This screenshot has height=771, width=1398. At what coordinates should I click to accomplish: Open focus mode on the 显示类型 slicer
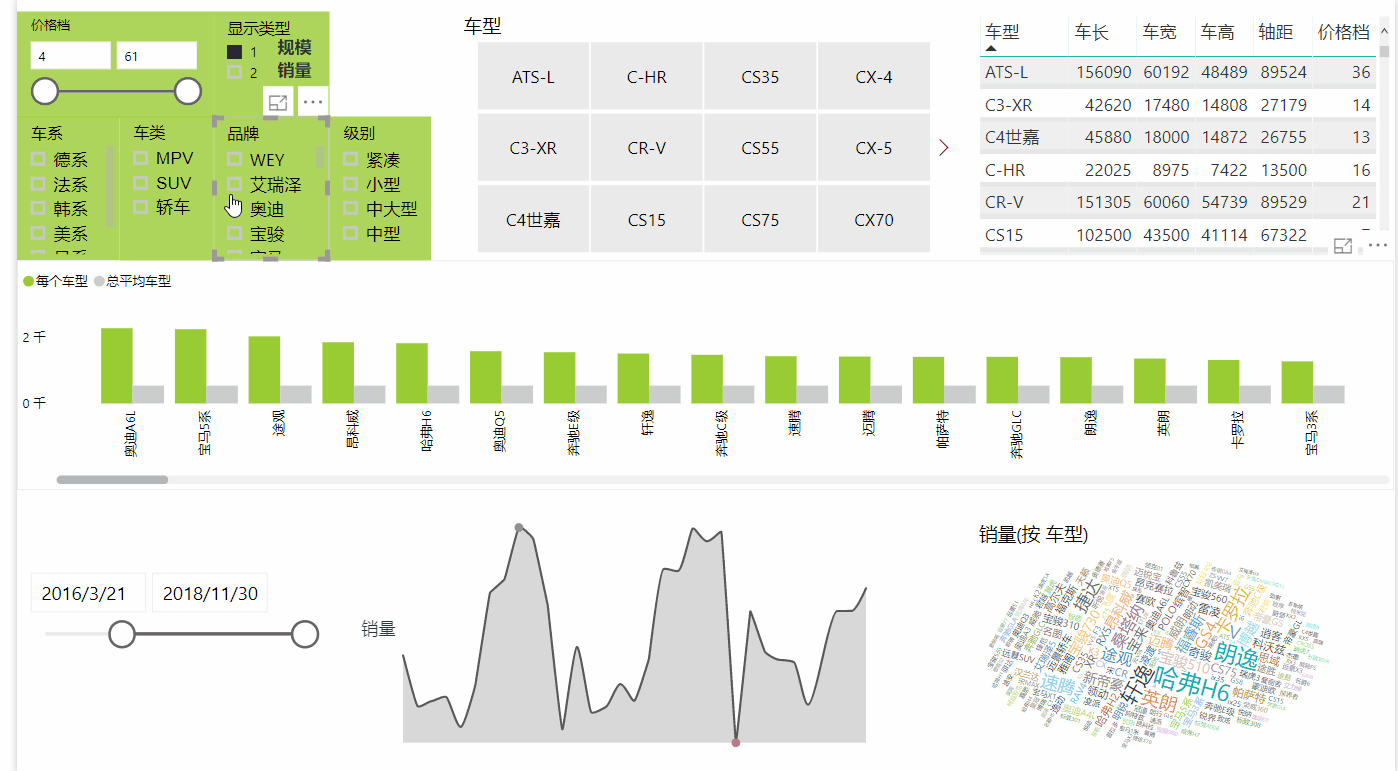[278, 101]
